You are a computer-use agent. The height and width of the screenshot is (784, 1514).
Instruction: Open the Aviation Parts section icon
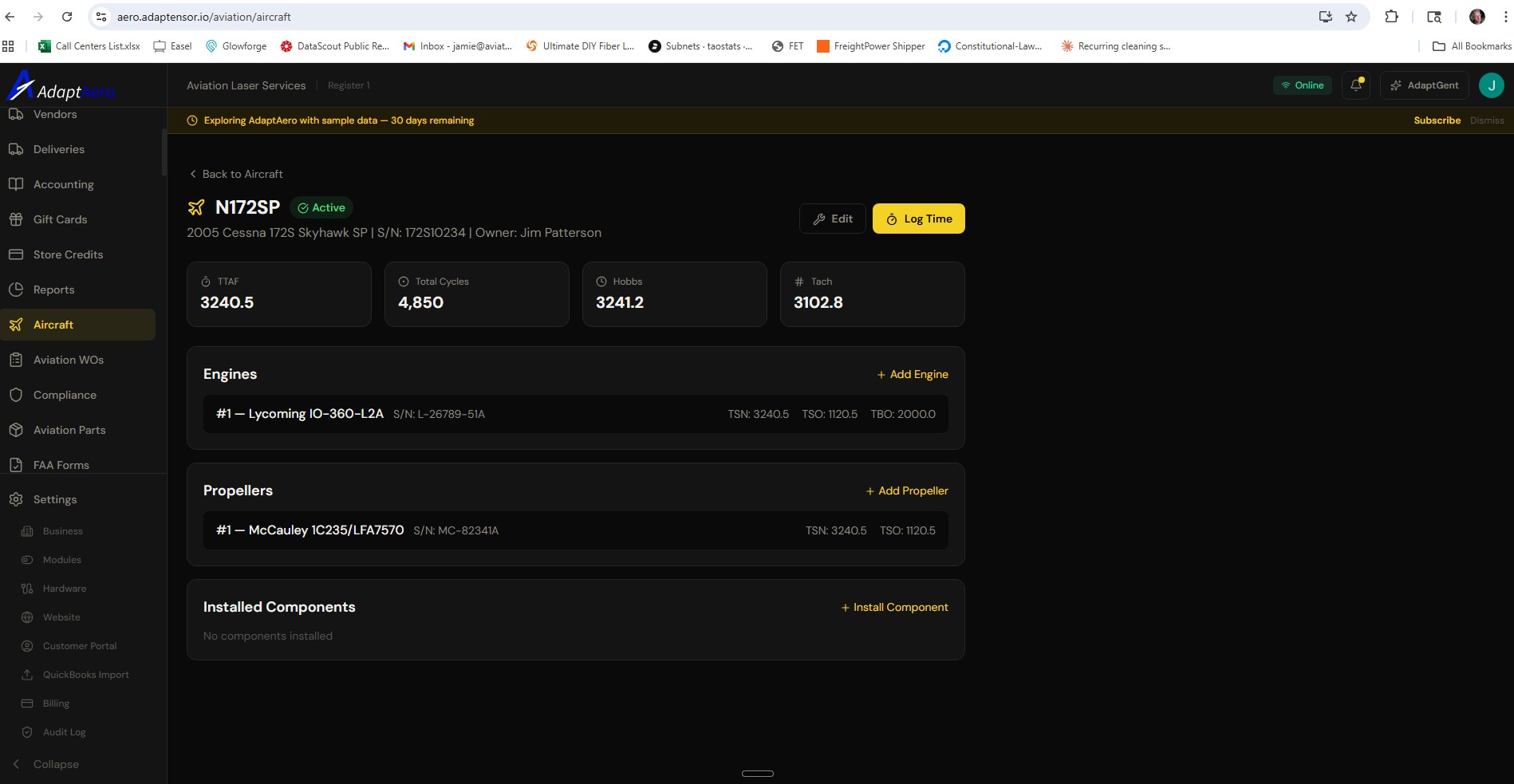point(17,429)
